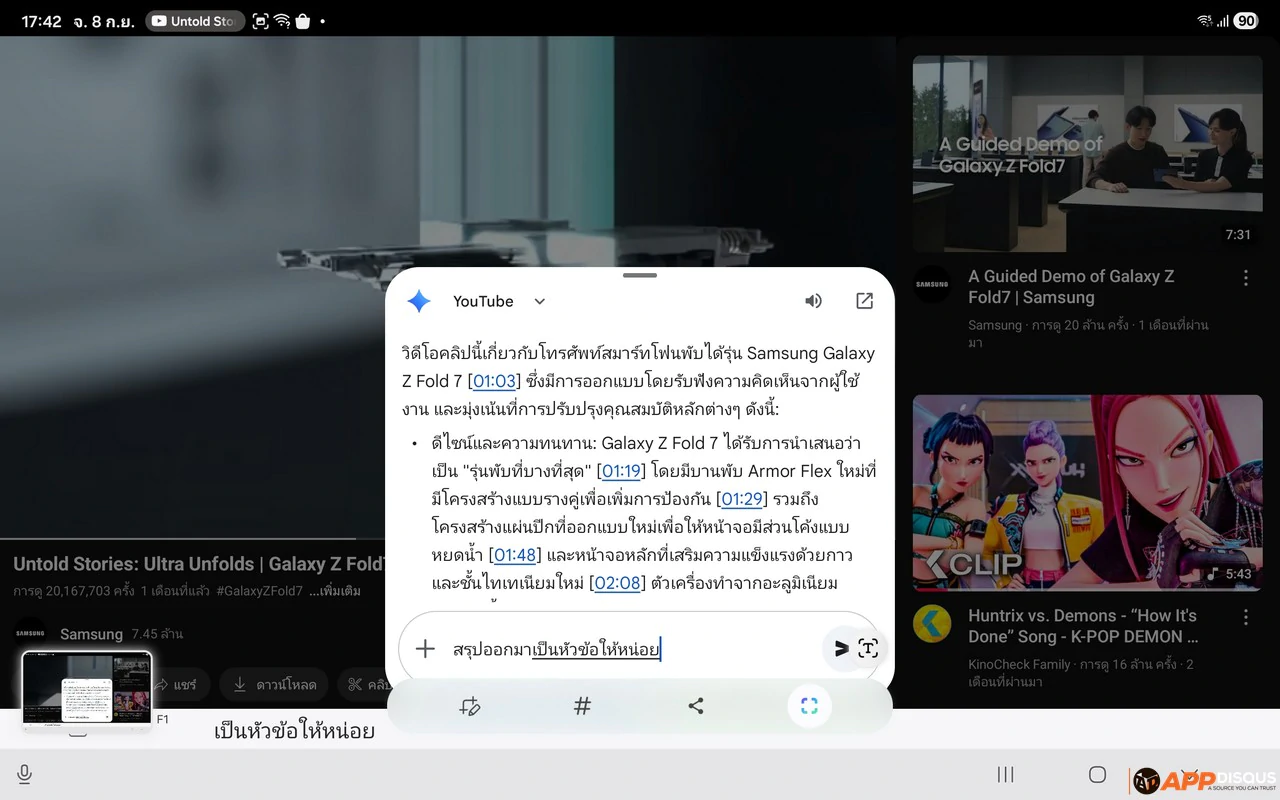This screenshot has height=800, width=1280.
Task: Tap the plus attach icon in prompt
Action: pyautogui.click(x=425, y=649)
